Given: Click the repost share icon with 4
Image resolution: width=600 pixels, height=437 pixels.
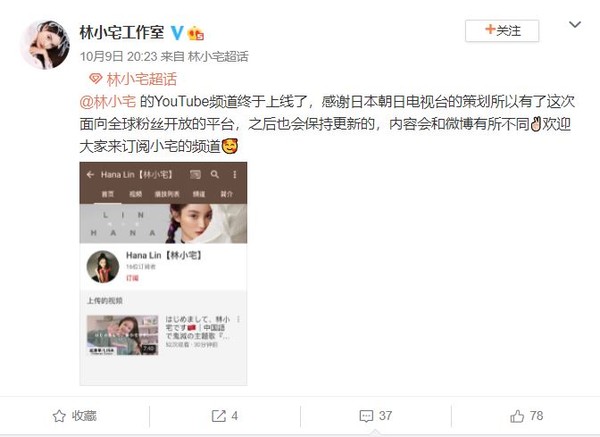Looking at the screenshot, I should [x=219, y=416].
